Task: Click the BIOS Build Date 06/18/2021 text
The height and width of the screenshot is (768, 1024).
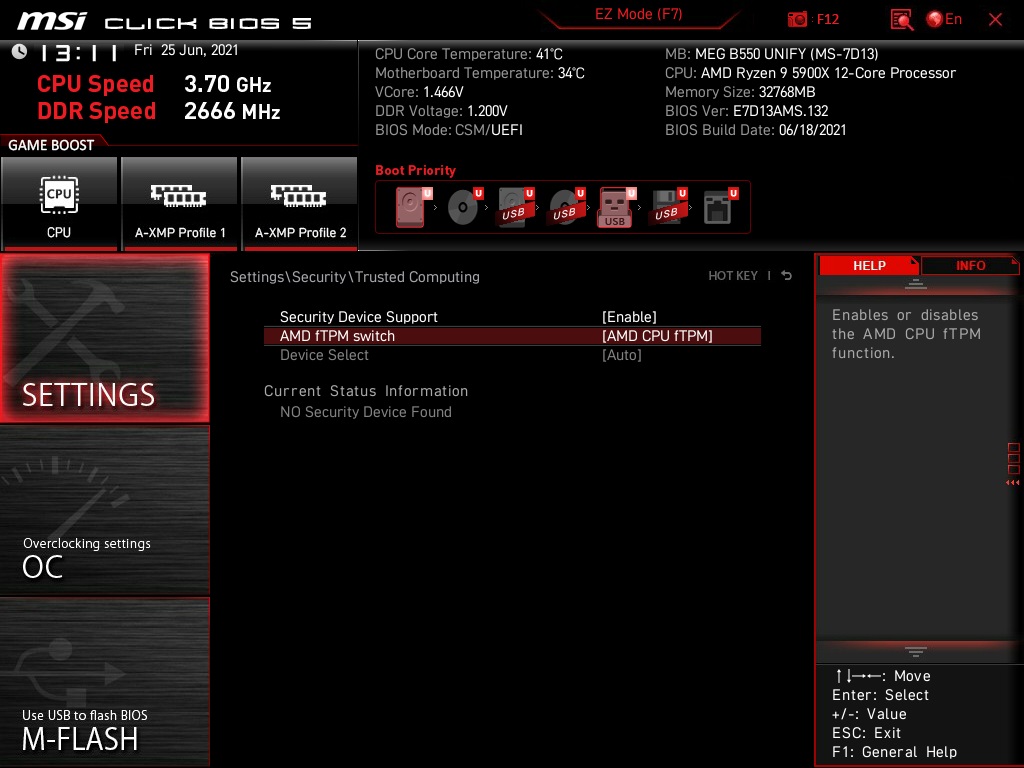Action: point(756,130)
